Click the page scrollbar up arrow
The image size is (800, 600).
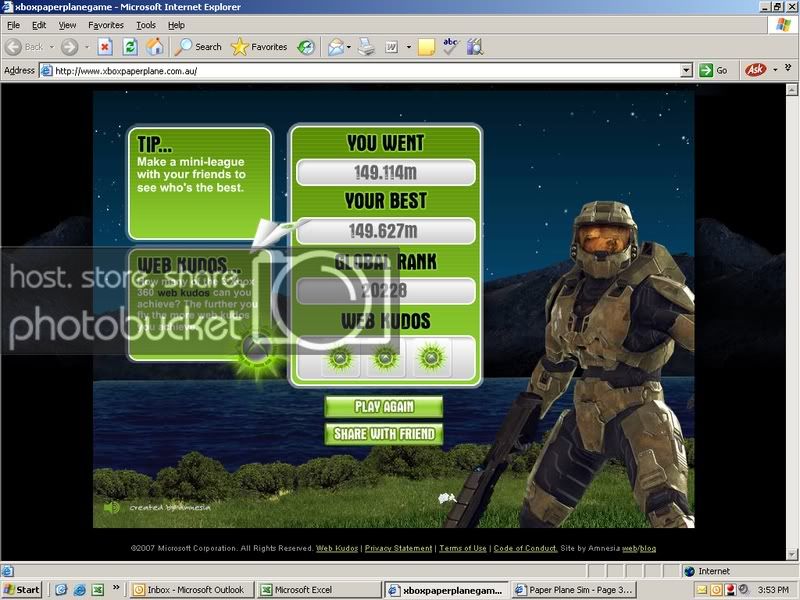coord(792,90)
